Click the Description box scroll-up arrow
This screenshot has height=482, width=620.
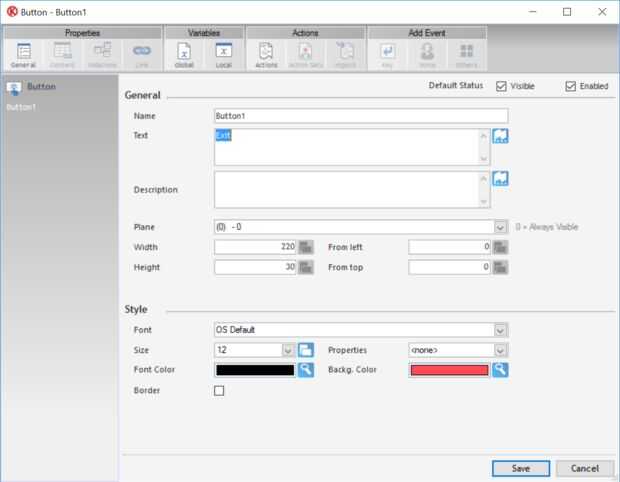tap(483, 179)
